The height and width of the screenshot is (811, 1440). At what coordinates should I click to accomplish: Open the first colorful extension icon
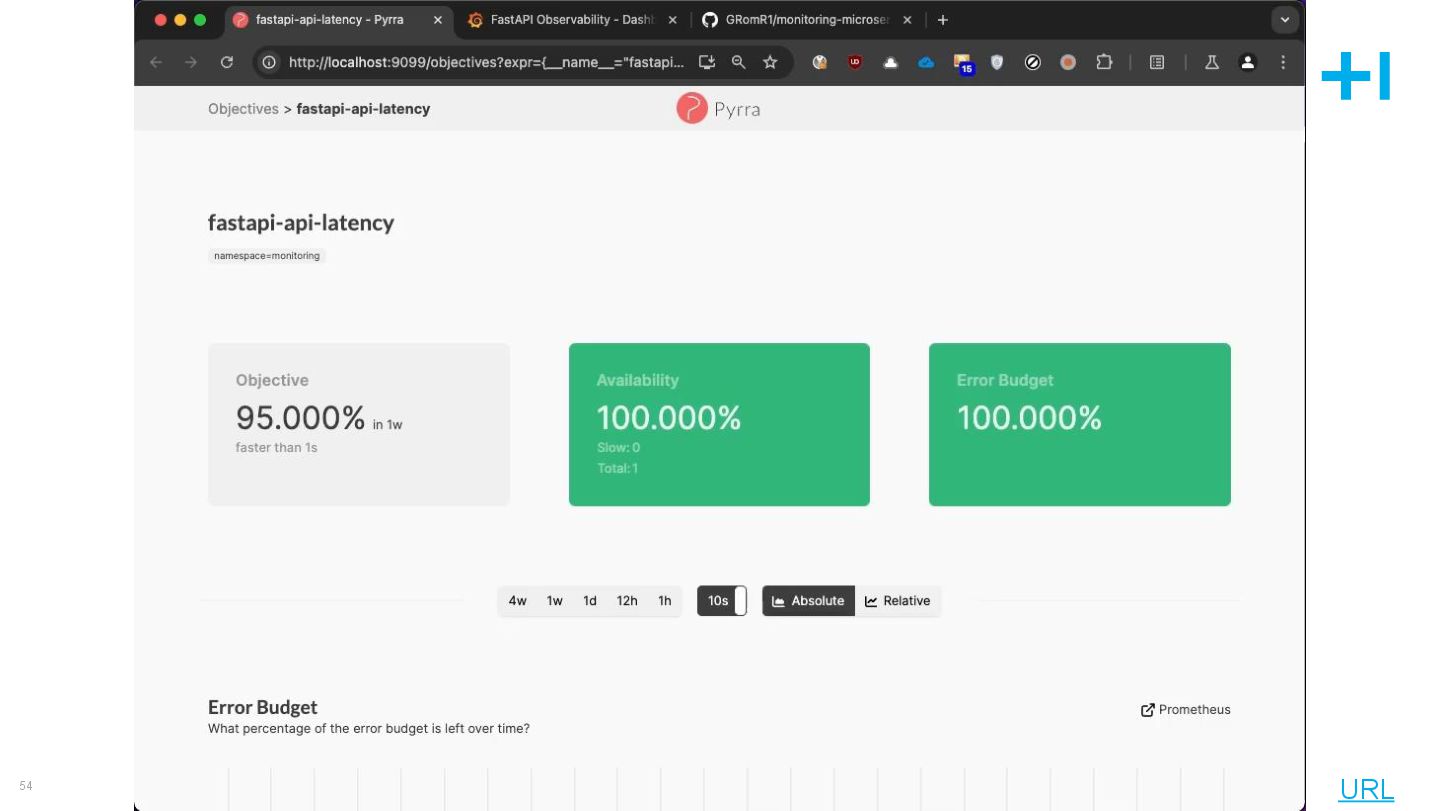pyautogui.click(x=820, y=62)
